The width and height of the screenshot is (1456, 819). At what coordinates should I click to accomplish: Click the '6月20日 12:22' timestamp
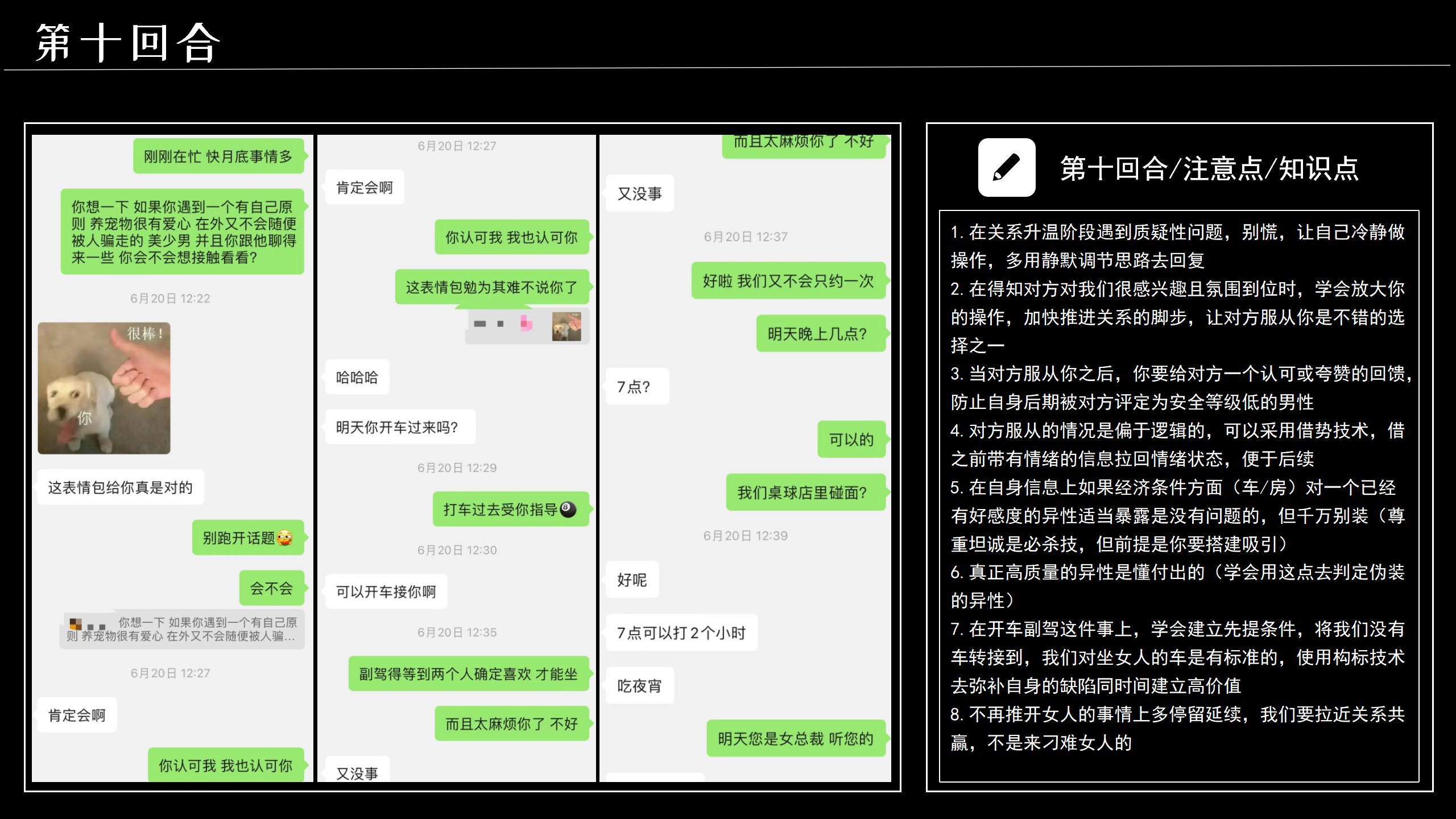click(170, 298)
